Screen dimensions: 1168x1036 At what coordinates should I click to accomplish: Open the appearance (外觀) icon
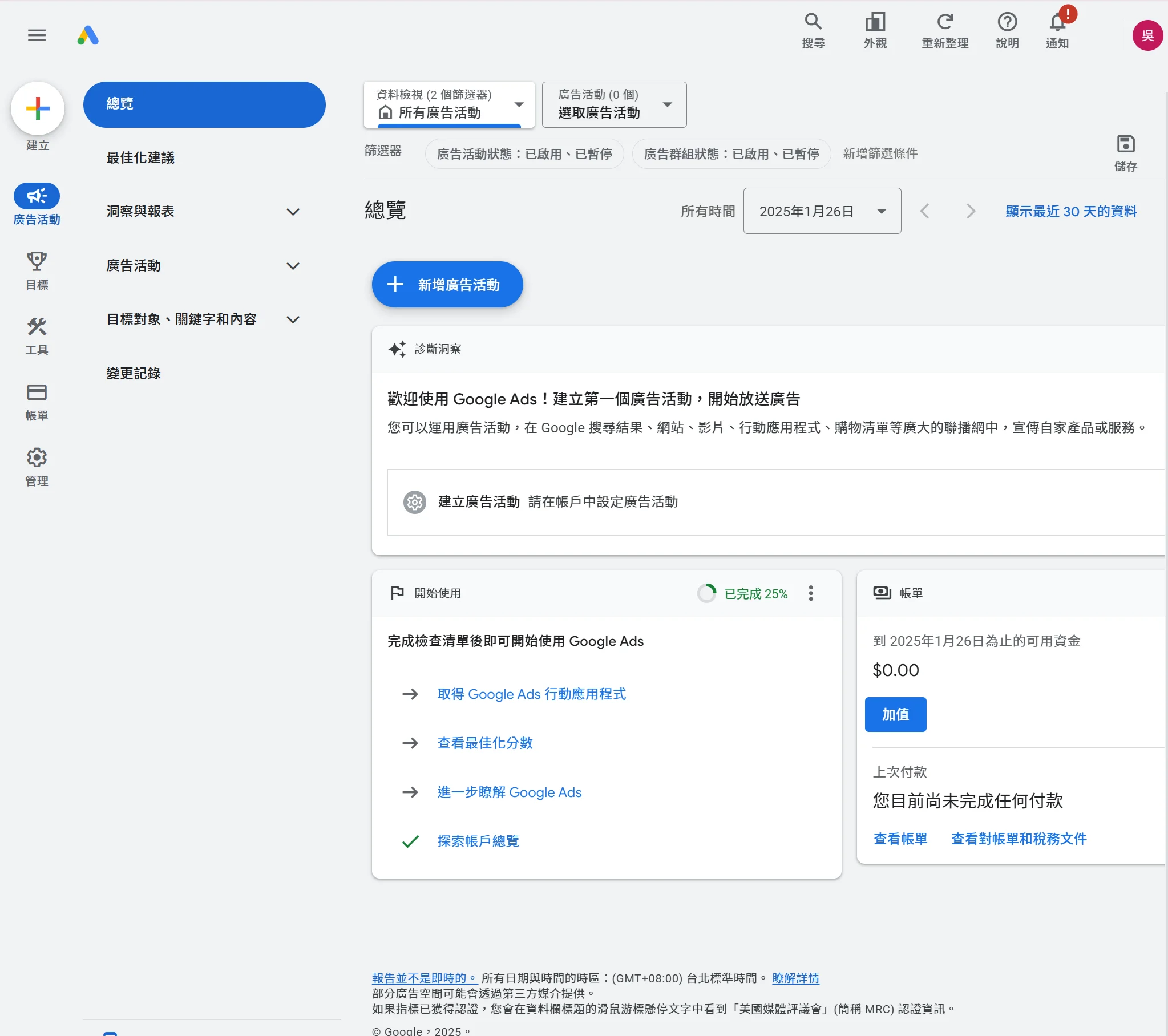click(x=874, y=22)
